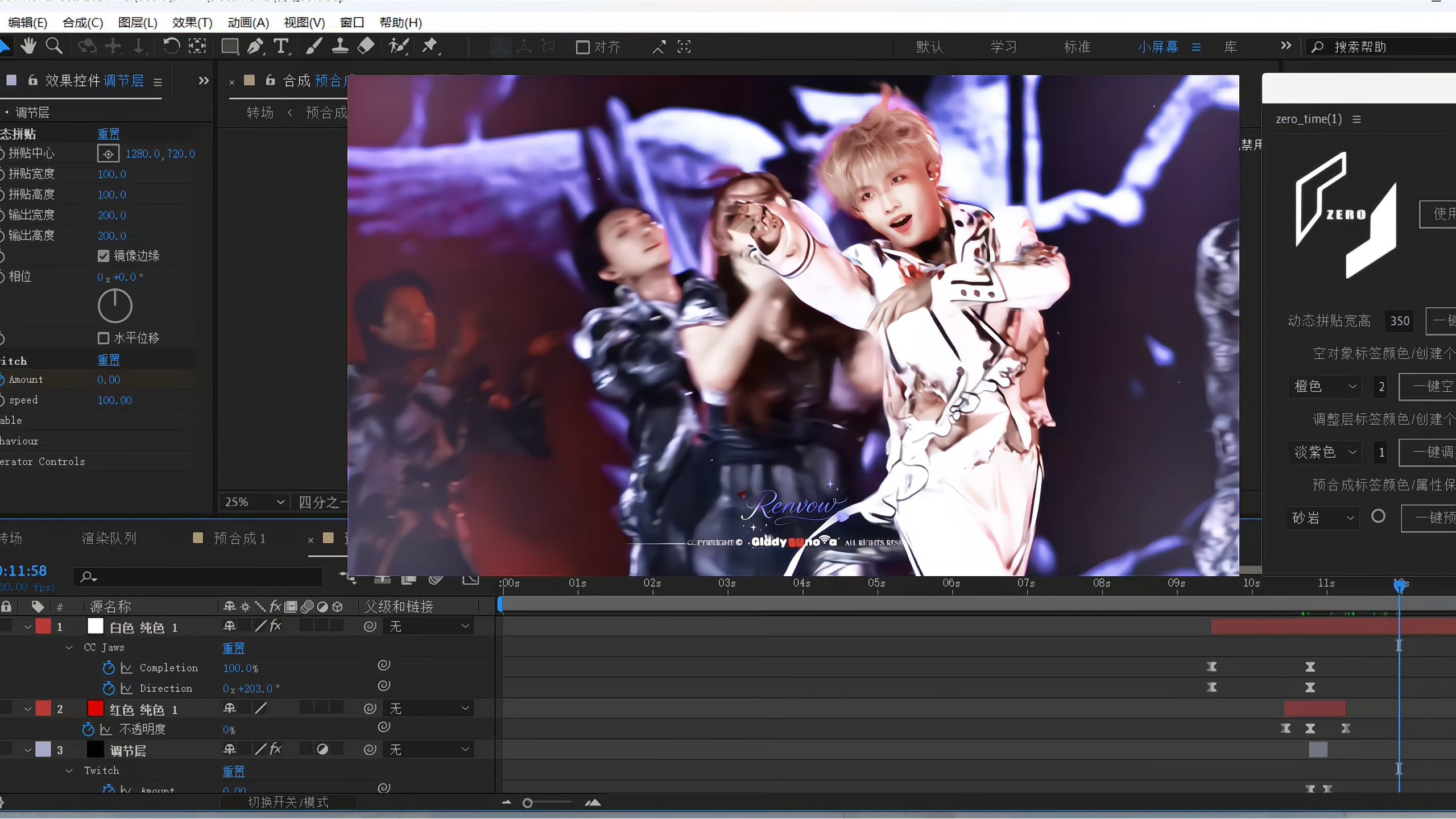
Task: Open graph editor icon for Direction property
Action: [126, 688]
